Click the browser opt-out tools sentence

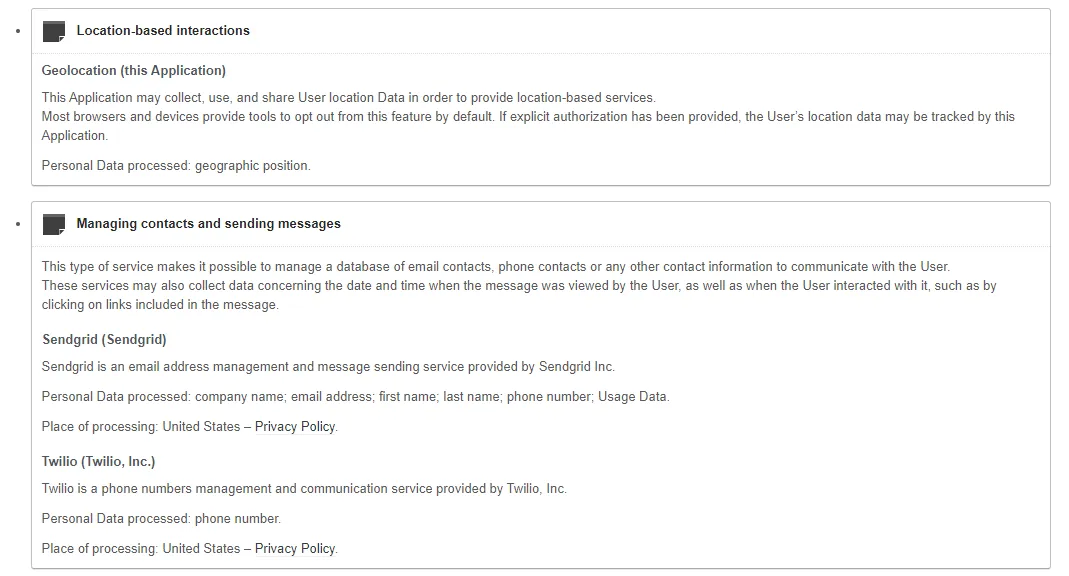(x=528, y=117)
